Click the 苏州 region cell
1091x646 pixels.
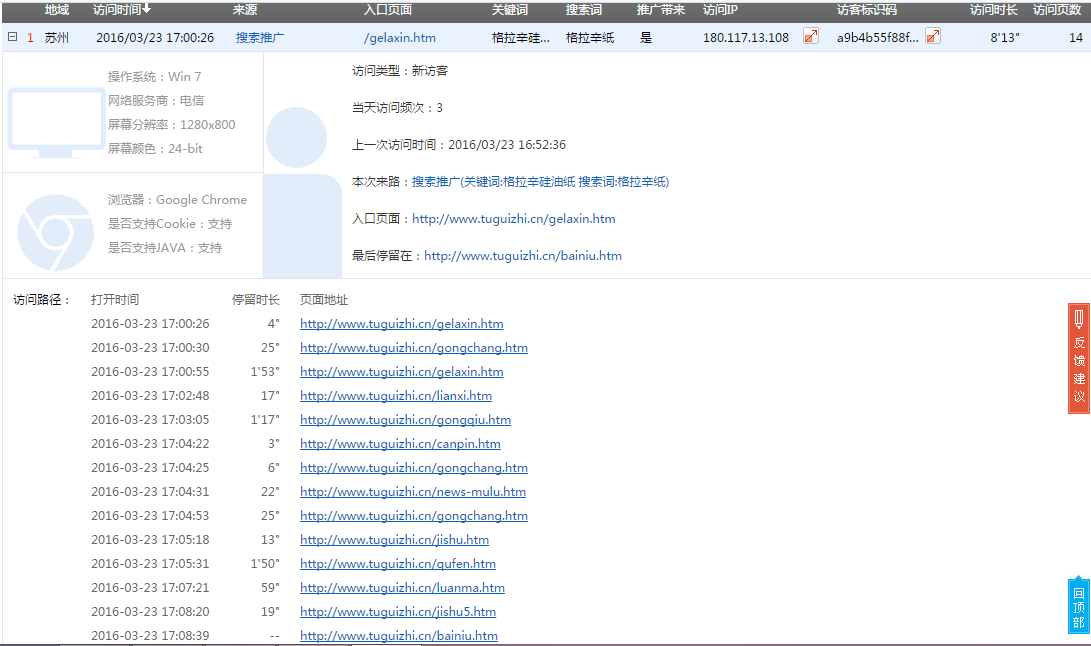click(x=58, y=36)
